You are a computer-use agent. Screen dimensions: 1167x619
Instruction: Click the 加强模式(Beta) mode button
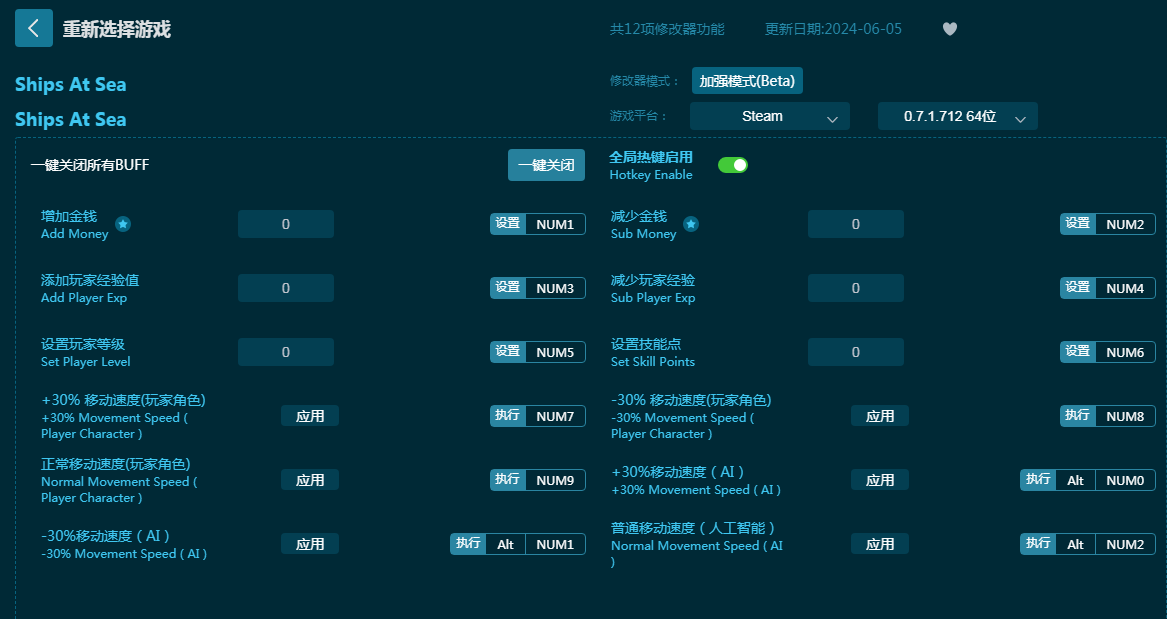point(746,80)
